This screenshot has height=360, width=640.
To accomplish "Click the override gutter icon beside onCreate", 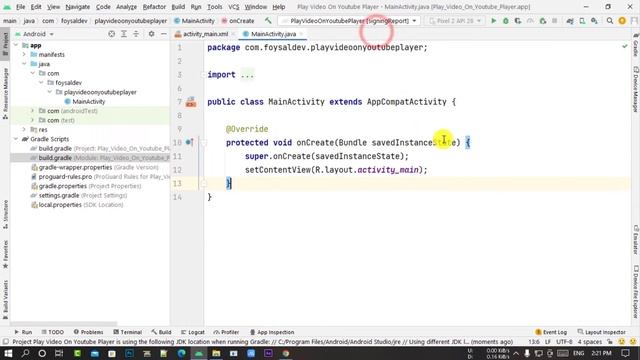I will point(189,142).
